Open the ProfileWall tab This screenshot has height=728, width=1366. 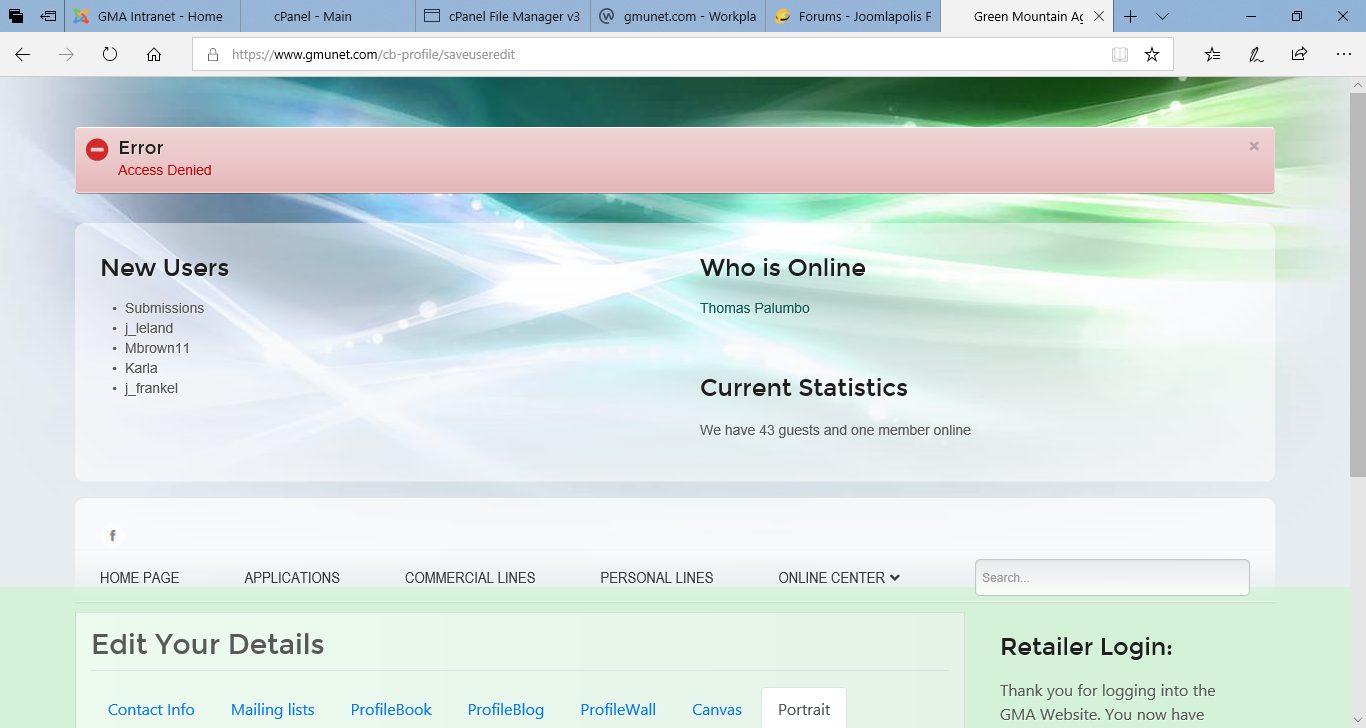point(618,709)
